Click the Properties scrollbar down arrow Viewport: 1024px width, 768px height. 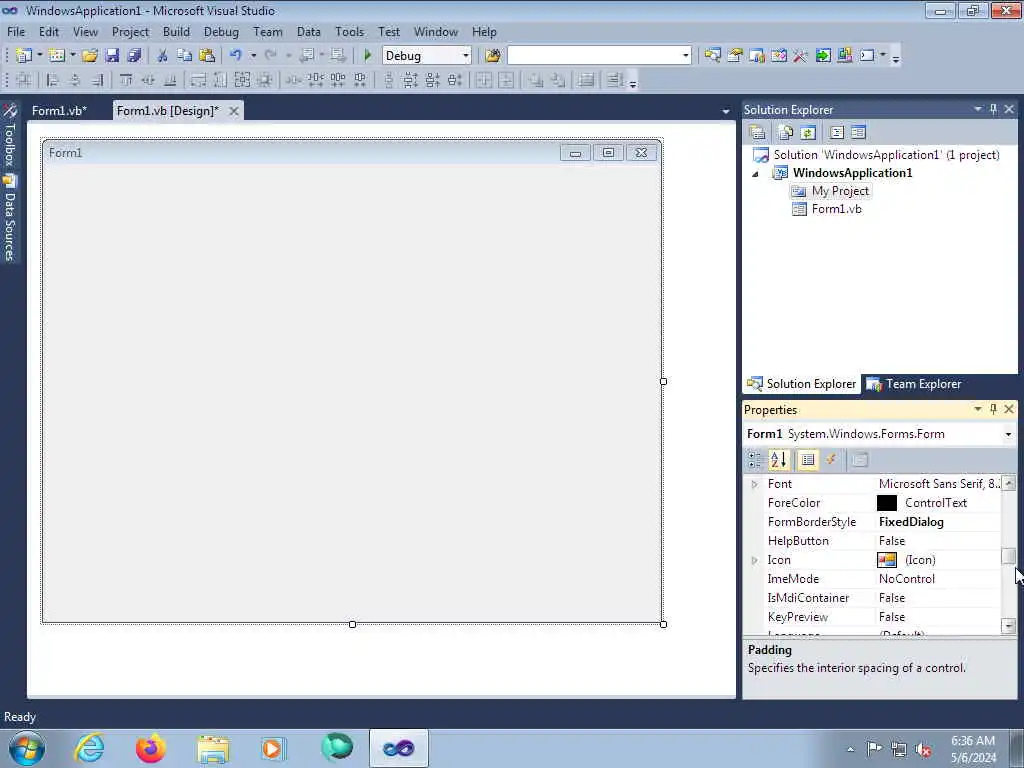[1008, 626]
